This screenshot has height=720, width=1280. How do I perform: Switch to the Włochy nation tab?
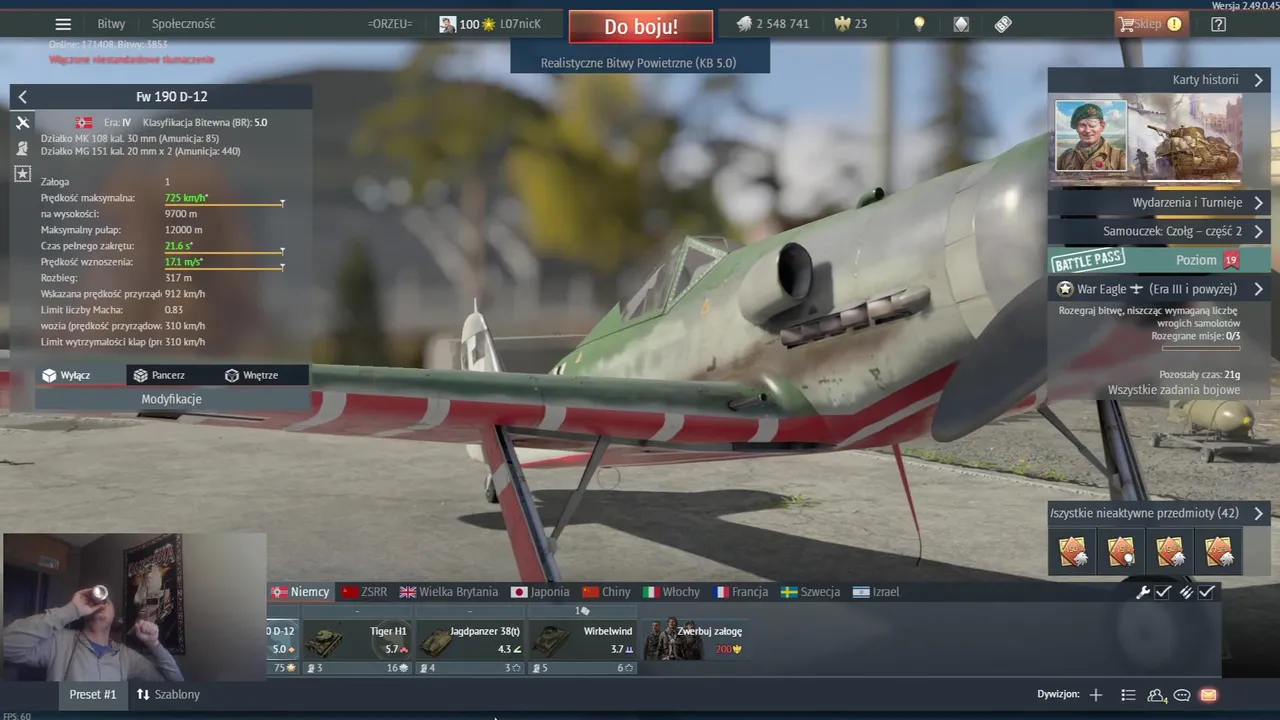671,592
